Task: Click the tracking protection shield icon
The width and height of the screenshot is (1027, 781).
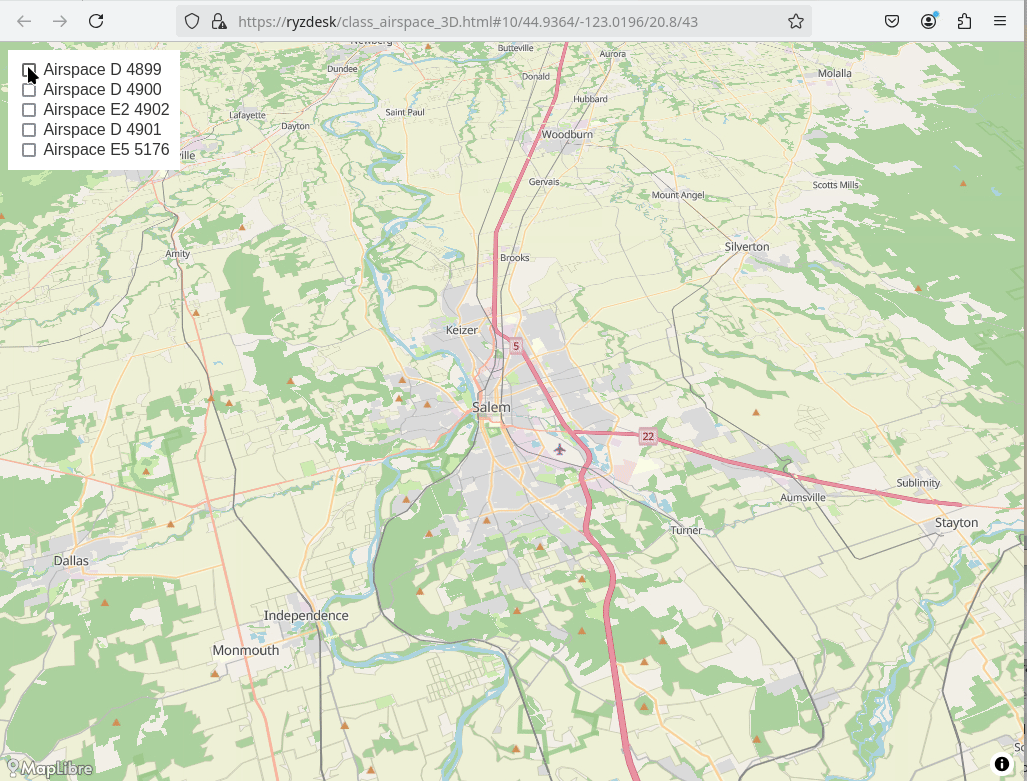Action: click(193, 21)
